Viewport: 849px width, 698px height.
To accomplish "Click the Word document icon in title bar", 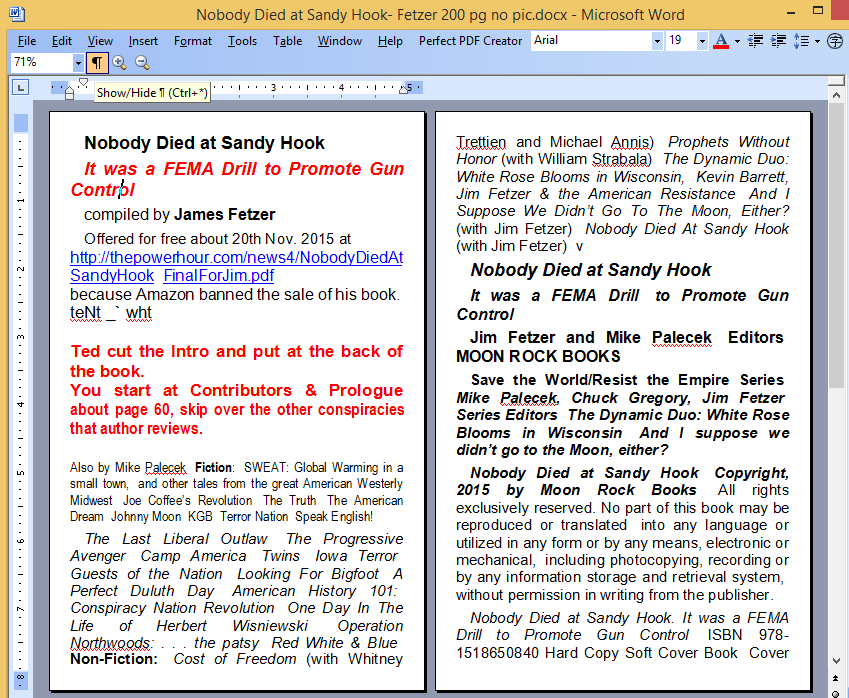I will point(16,14).
